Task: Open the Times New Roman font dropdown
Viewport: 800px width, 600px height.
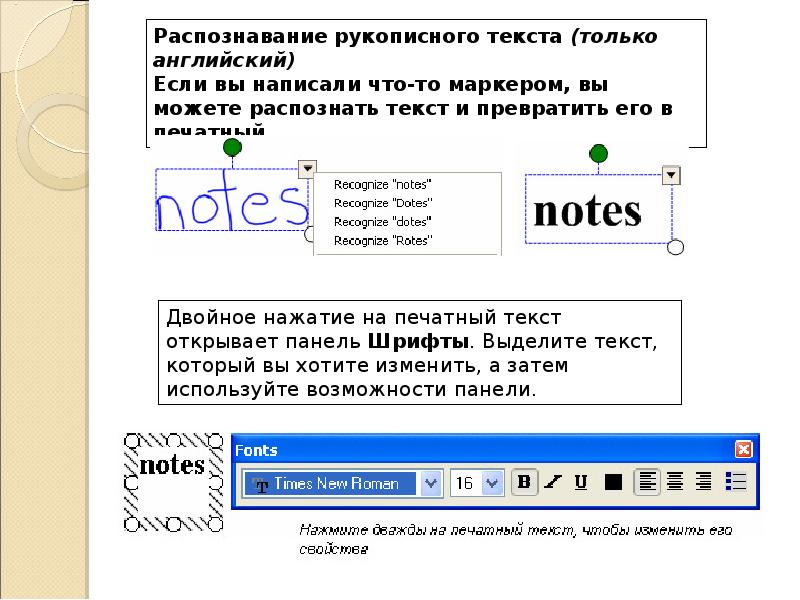Action: click(431, 484)
